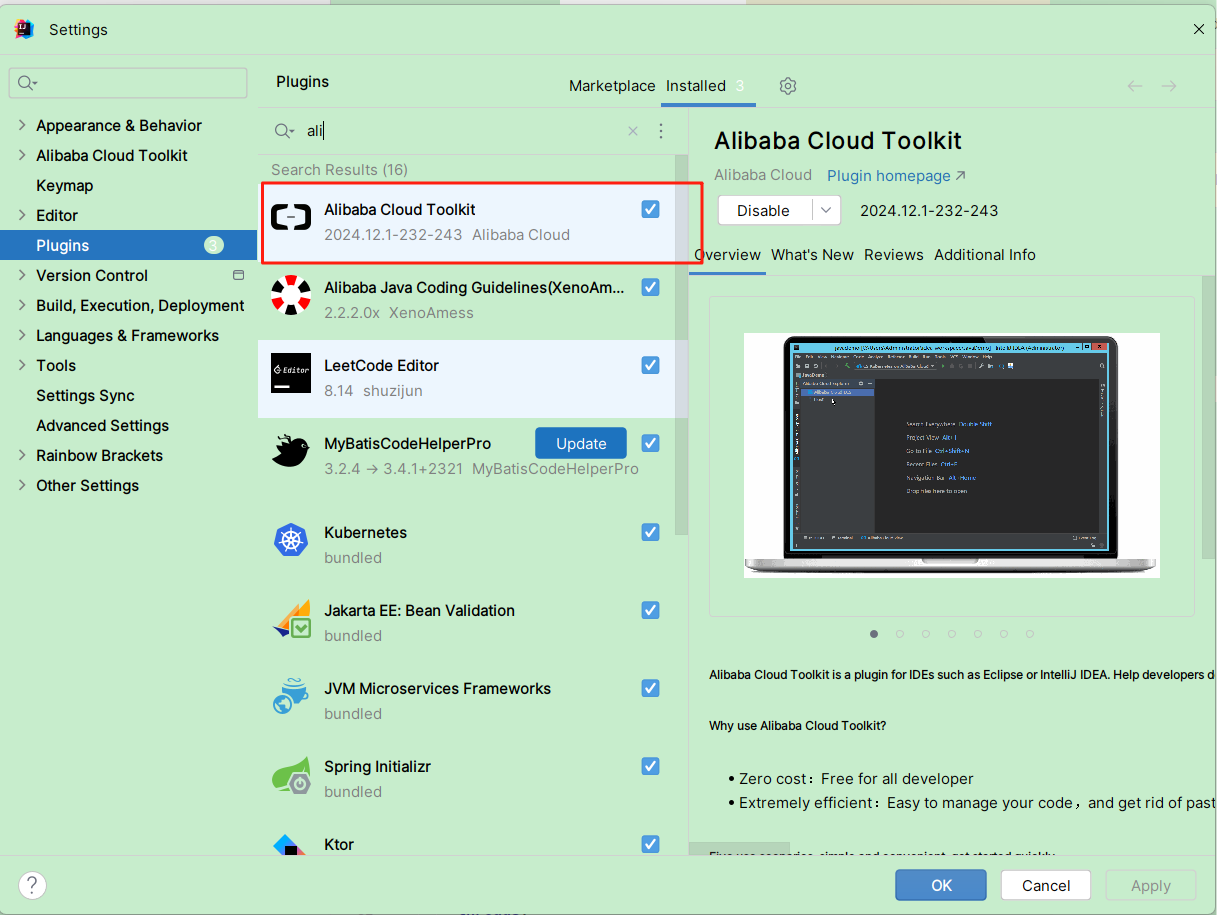The width and height of the screenshot is (1217, 915).
Task: Click into the settings search field
Action: (128, 83)
